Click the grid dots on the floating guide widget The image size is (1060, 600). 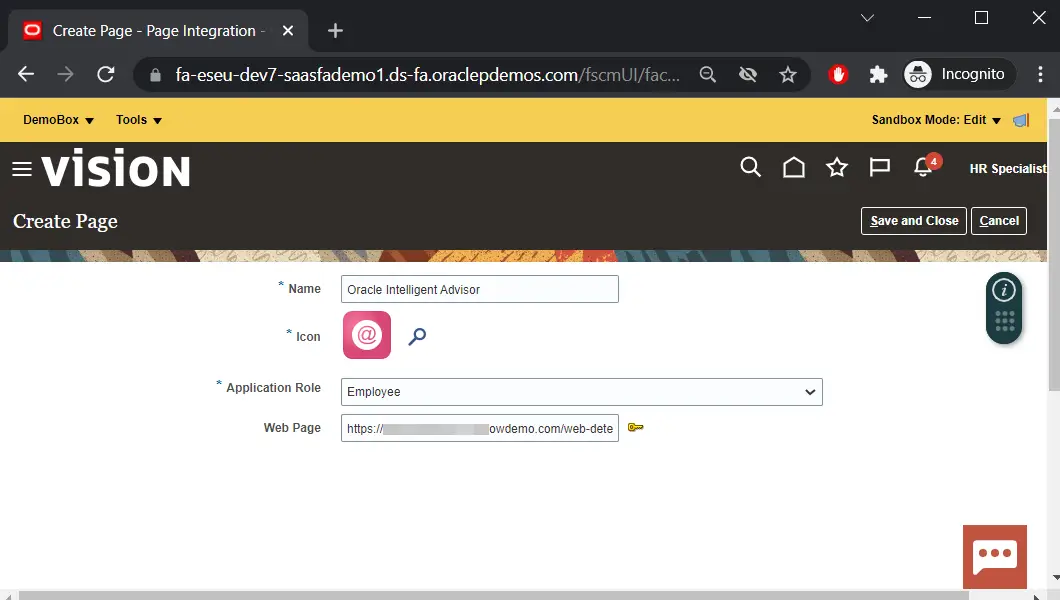coord(1005,322)
